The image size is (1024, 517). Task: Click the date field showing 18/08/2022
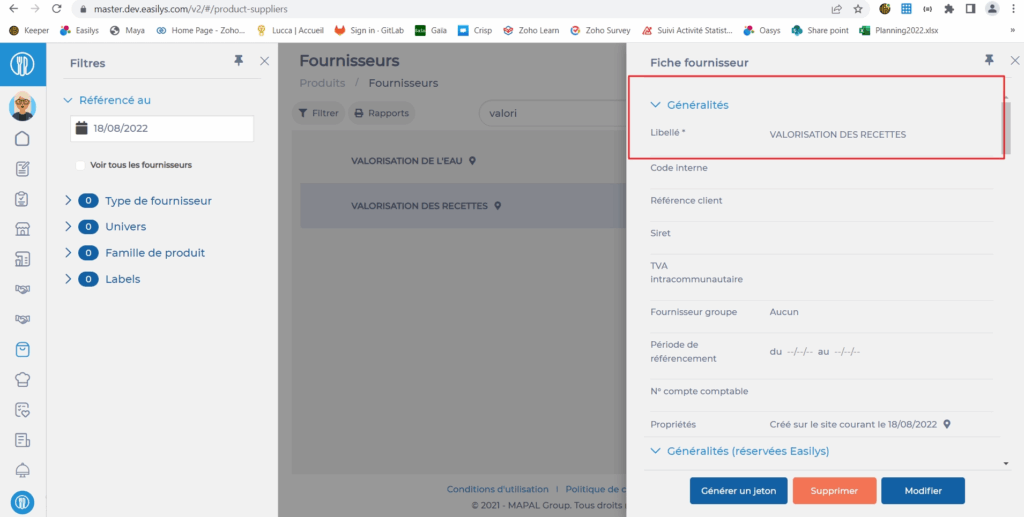162,129
